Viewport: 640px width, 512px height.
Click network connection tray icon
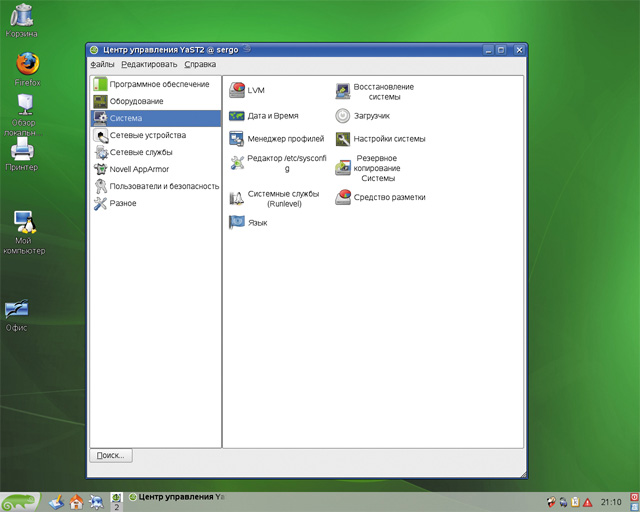[x=563, y=502]
